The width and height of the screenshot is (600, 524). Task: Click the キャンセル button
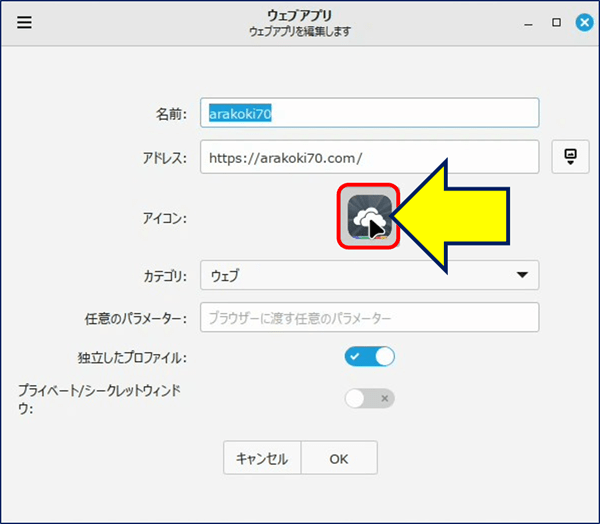click(x=262, y=458)
